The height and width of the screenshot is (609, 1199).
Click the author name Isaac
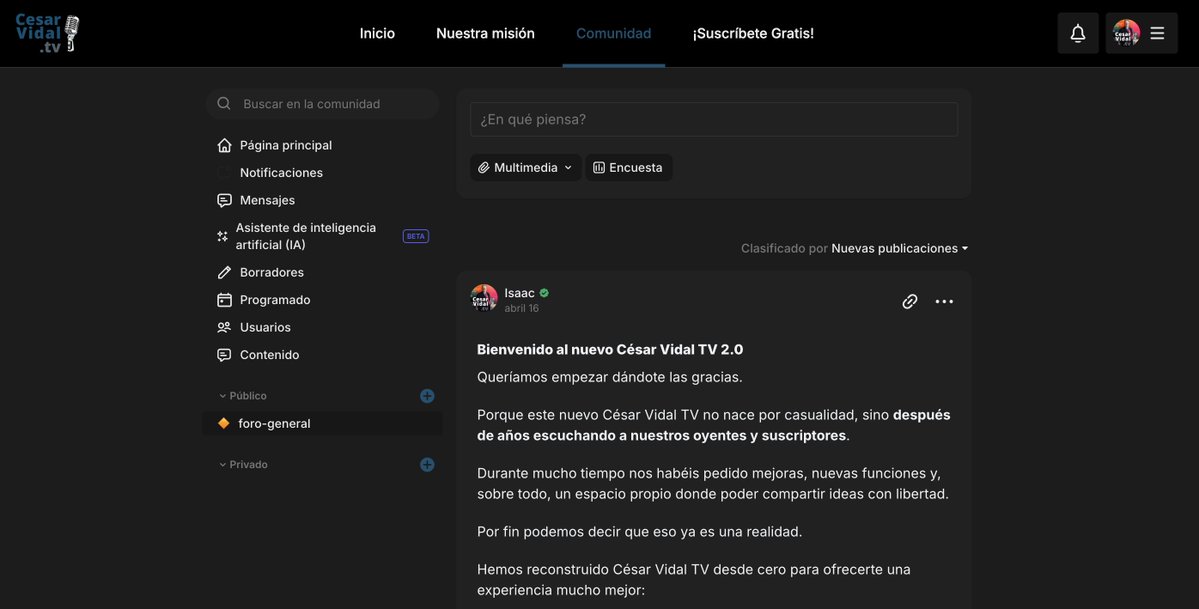point(519,293)
